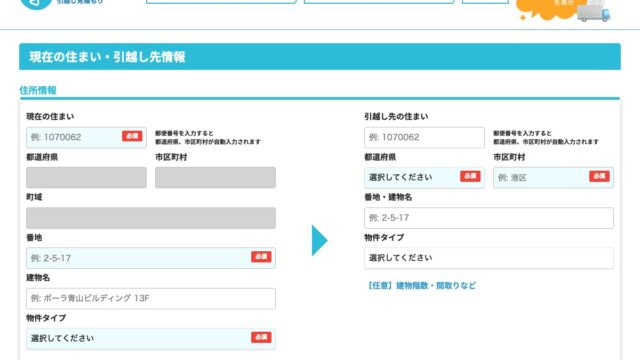Click the truck illustration in the page header

[x=594, y=11]
